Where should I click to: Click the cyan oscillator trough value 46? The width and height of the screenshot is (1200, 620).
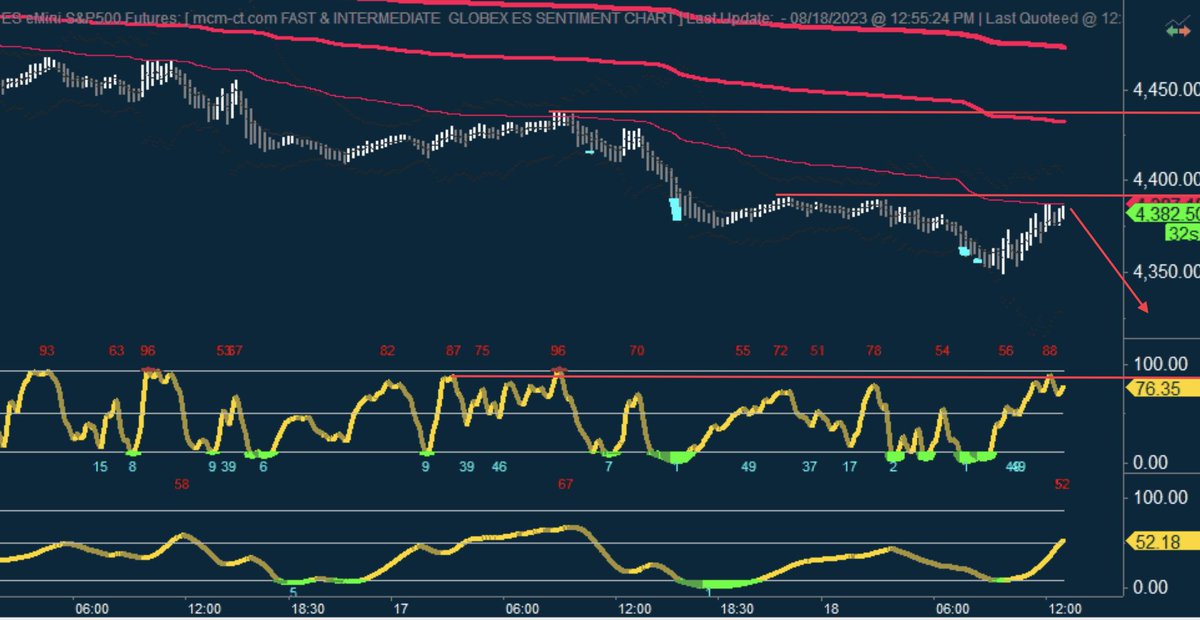[x=499, y=466]
